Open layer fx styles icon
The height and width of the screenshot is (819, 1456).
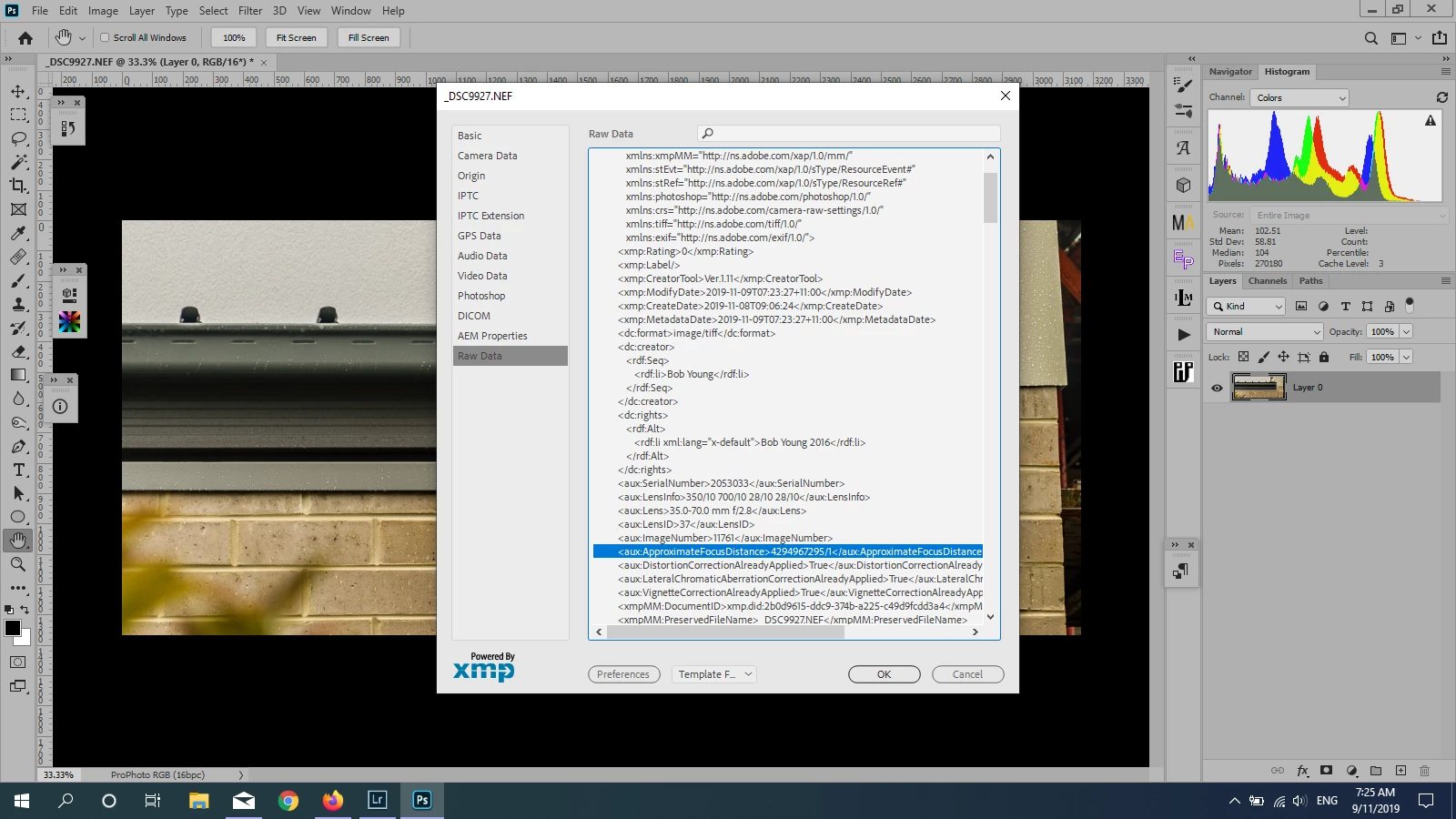(x=1302, y=770)
